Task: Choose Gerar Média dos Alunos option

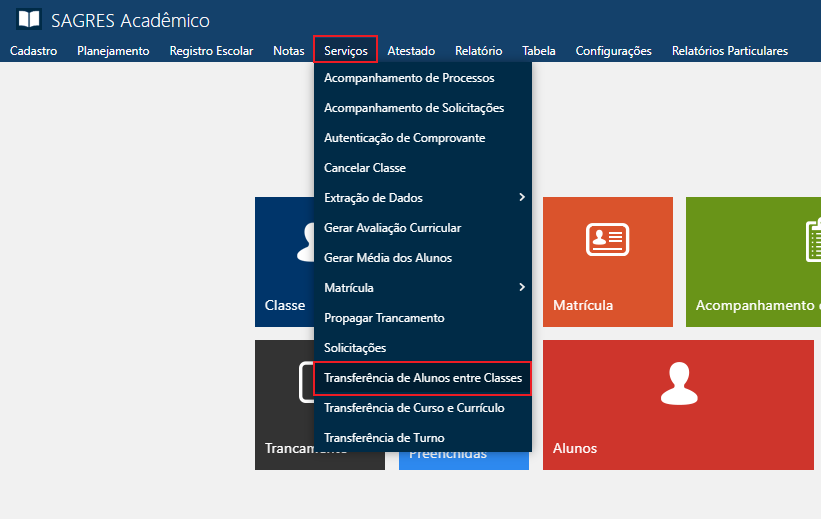Action: (388, 258)
